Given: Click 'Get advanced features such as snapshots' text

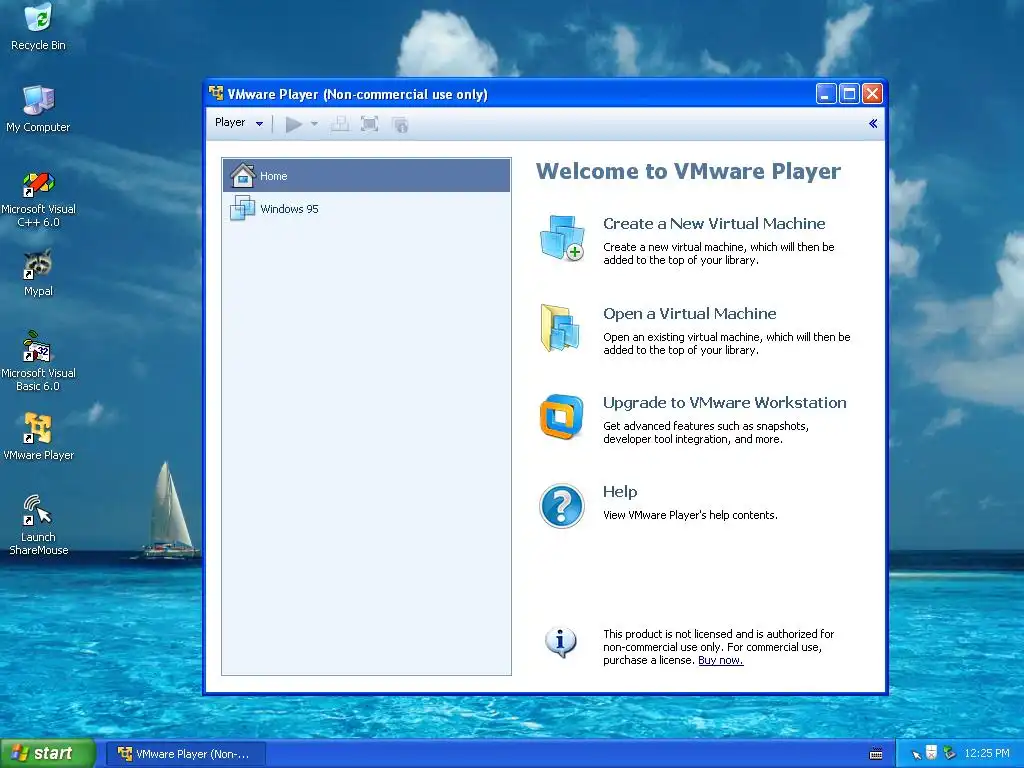Looking at the screenshot, I should tap(706, 432).
